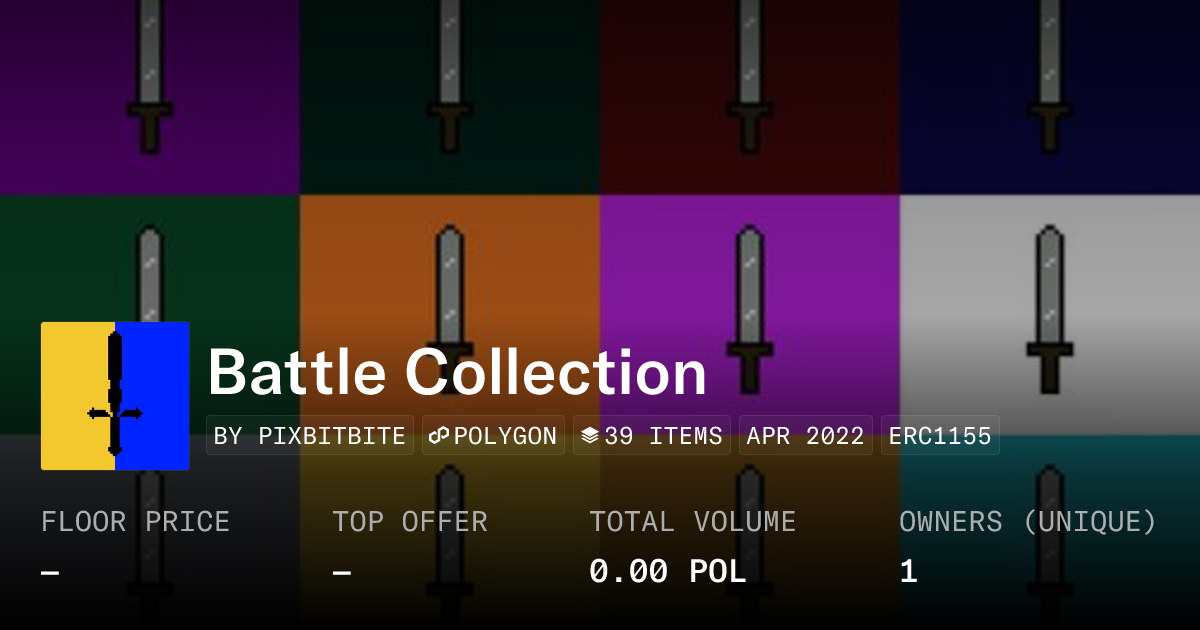Screen dimensions: 1200x630
Task: Select the sword on dark green top tile
Action: [x=450, y=78]
